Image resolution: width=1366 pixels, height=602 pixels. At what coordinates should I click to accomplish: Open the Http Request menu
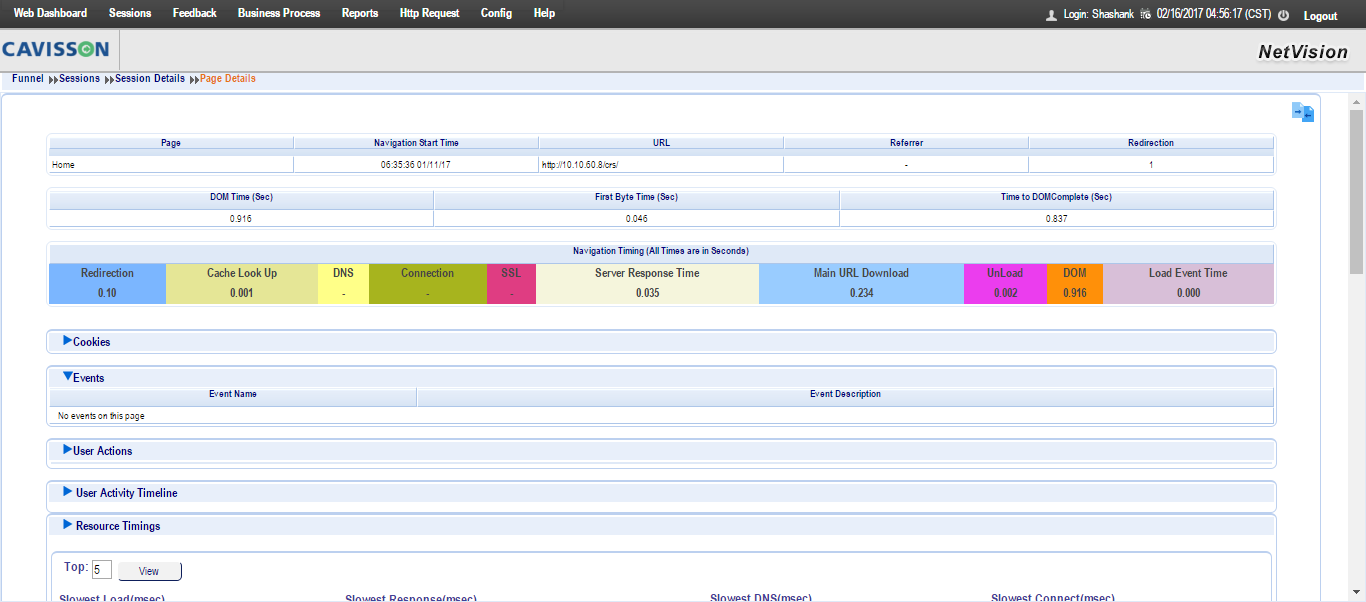(429, 13)
